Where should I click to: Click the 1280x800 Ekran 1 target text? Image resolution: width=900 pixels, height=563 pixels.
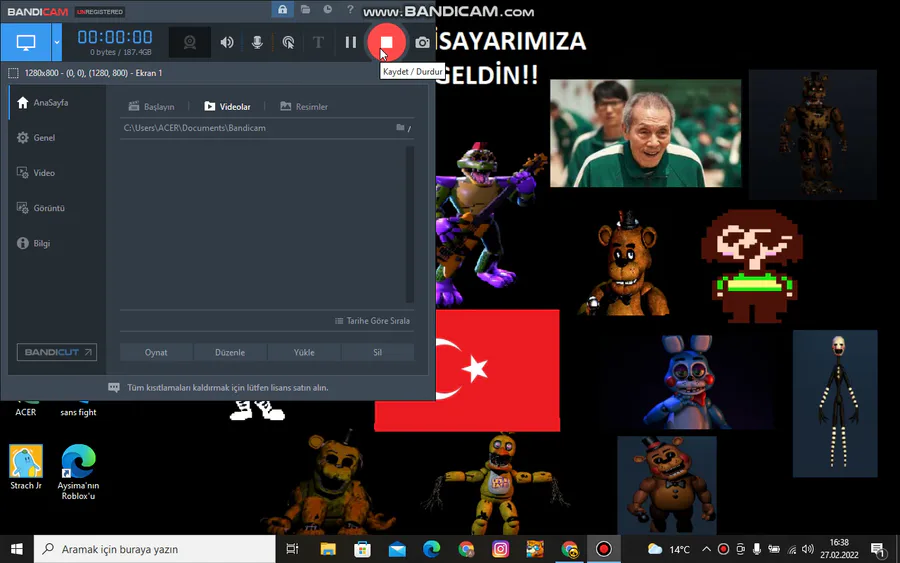[x=94, y=73]
